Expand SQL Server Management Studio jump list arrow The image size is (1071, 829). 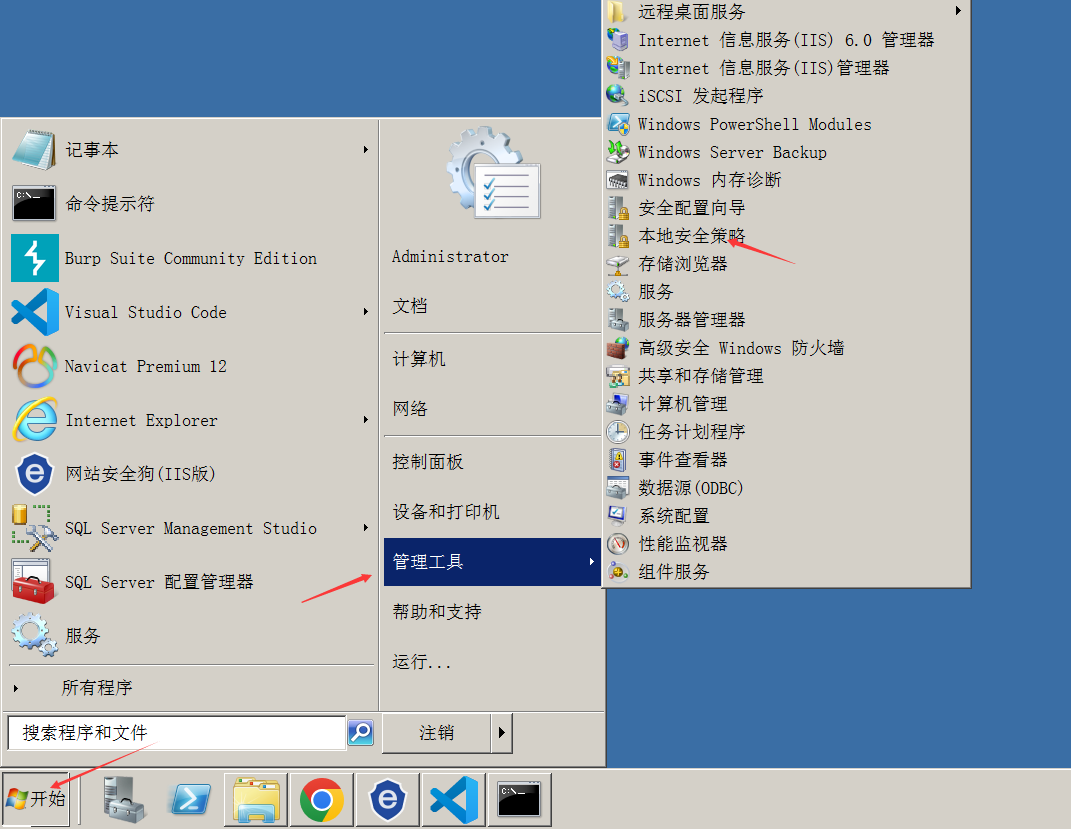366,528
